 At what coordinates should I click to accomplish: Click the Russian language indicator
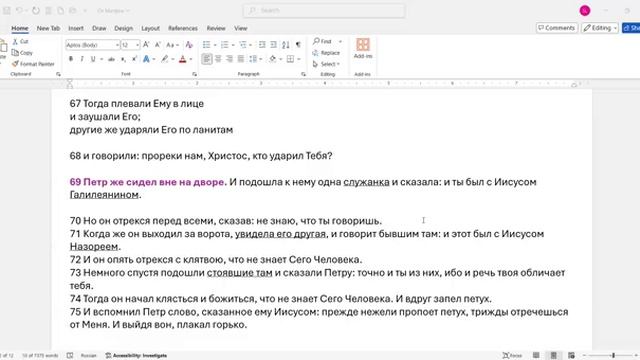[89, 356]
